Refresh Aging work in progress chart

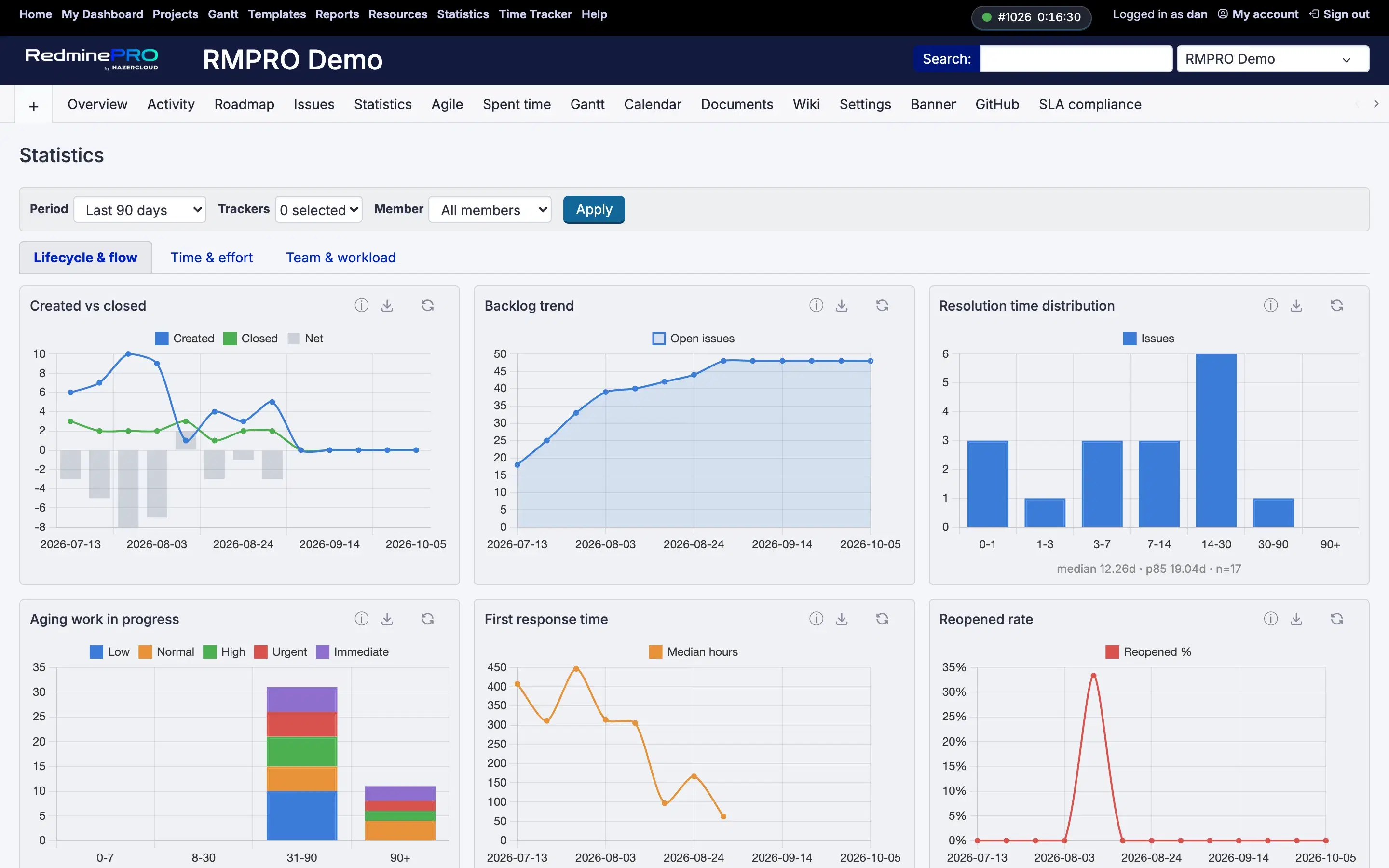click(428, 619)
